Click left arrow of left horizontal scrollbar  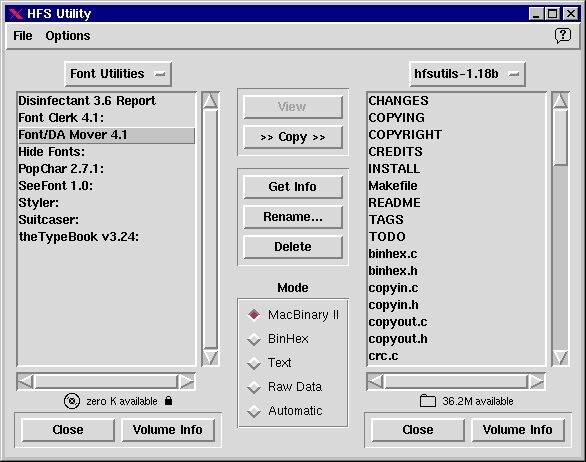pyautogui.click(x=26, y=382)
